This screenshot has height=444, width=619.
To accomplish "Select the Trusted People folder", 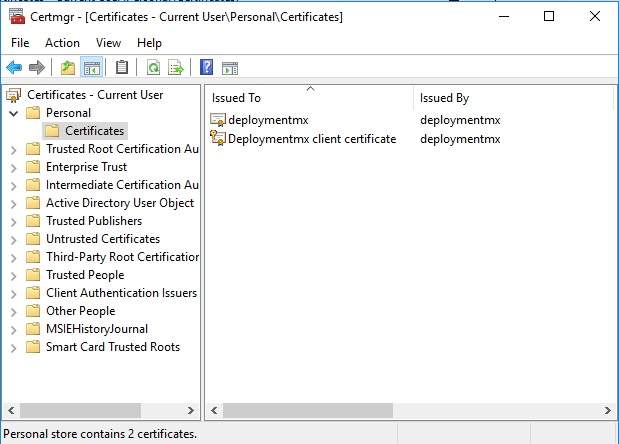I will click(85, 275).
